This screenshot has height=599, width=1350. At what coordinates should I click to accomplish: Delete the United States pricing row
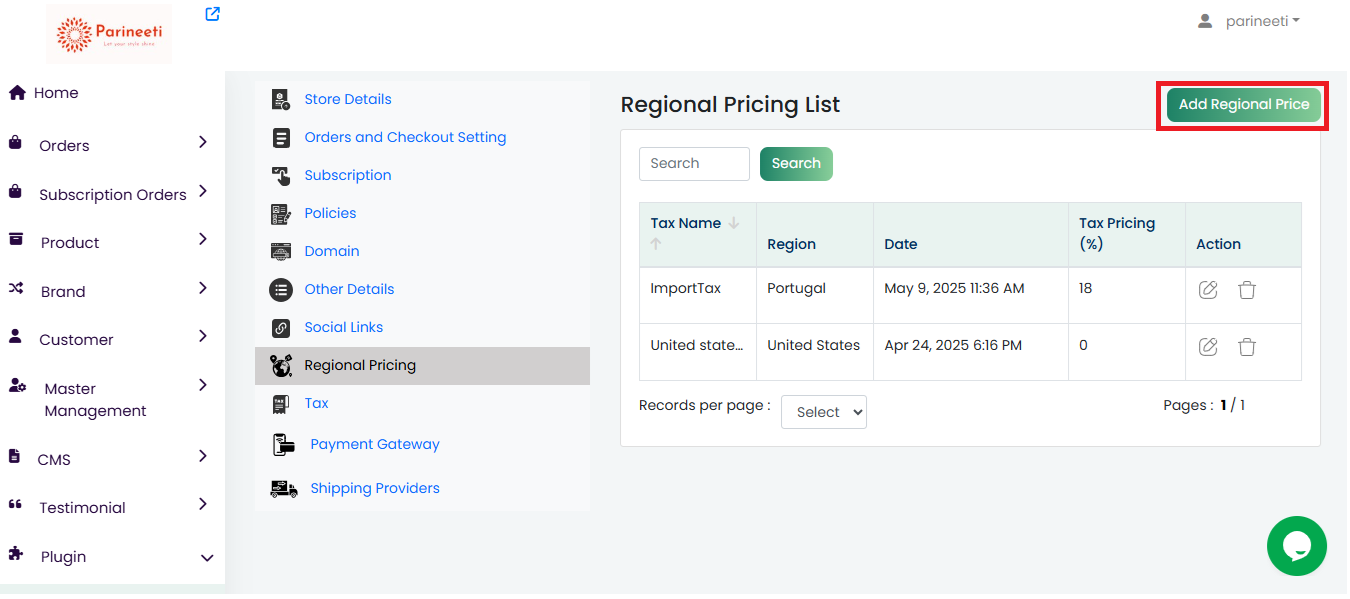coord(1247,347)
